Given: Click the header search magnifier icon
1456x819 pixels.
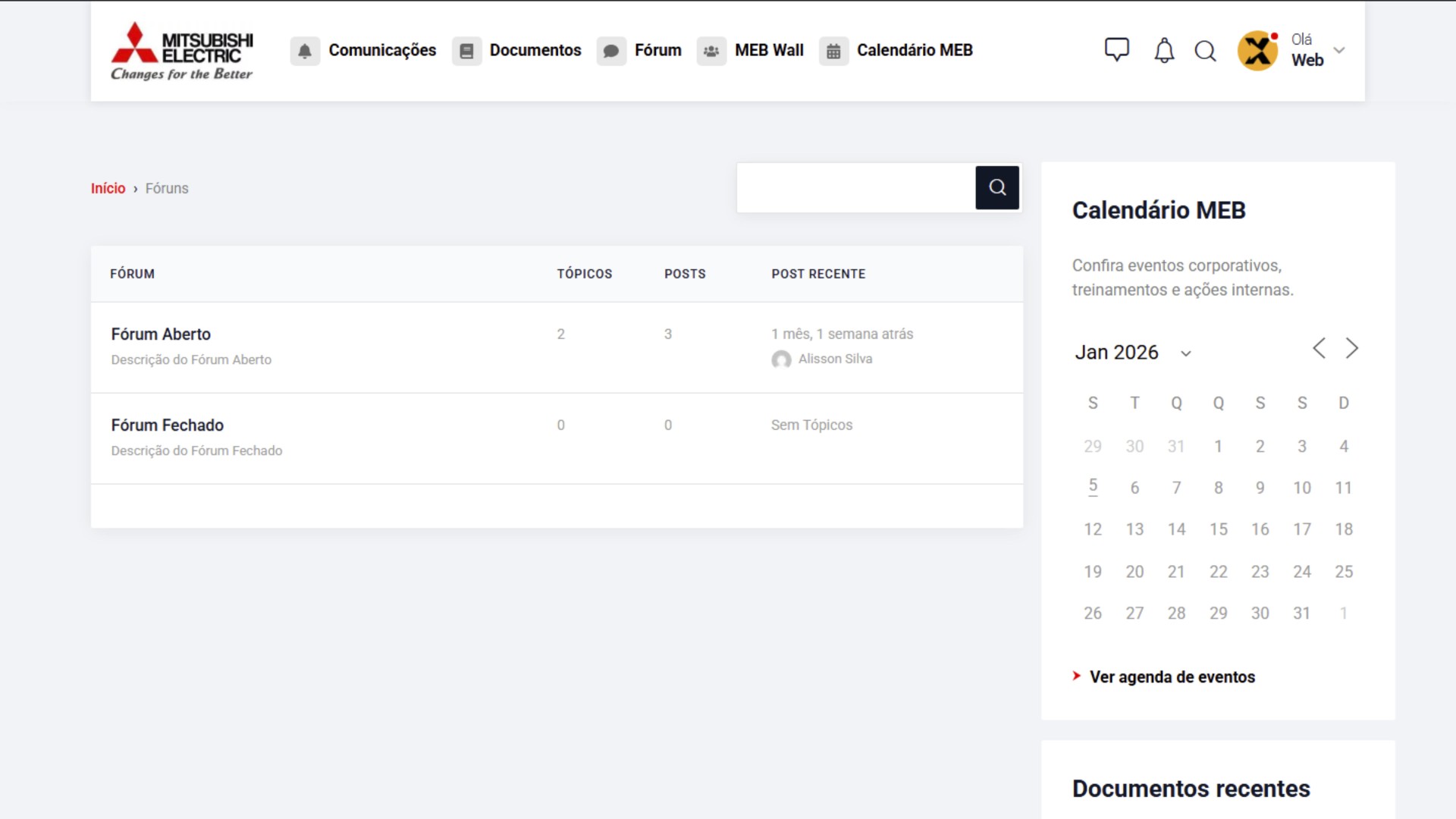Looking at the screenshot, I should coord(1205,51).
